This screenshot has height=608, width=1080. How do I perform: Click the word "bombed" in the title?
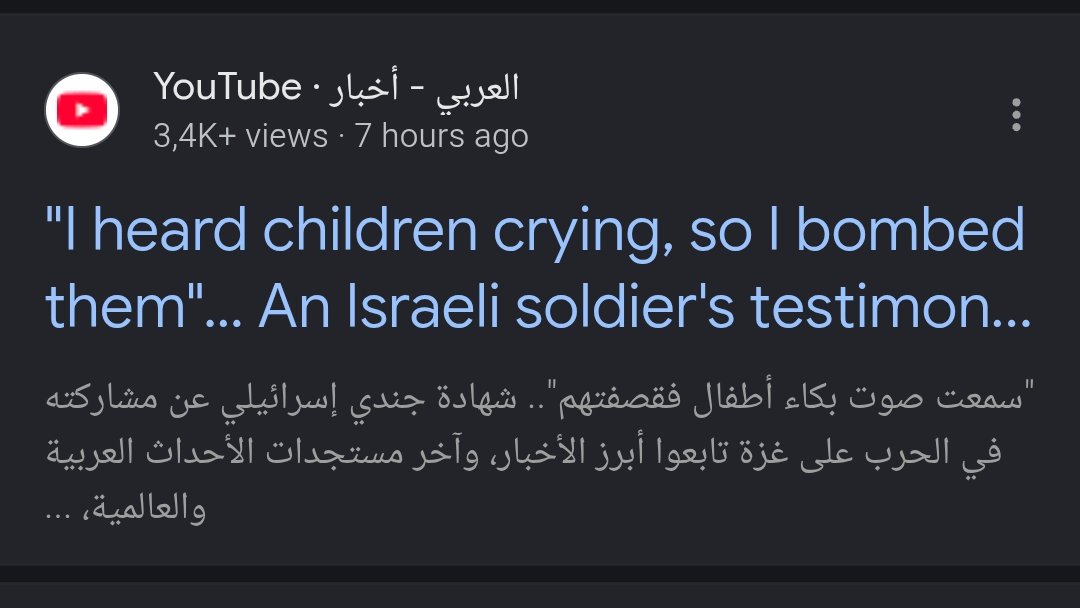910,230
